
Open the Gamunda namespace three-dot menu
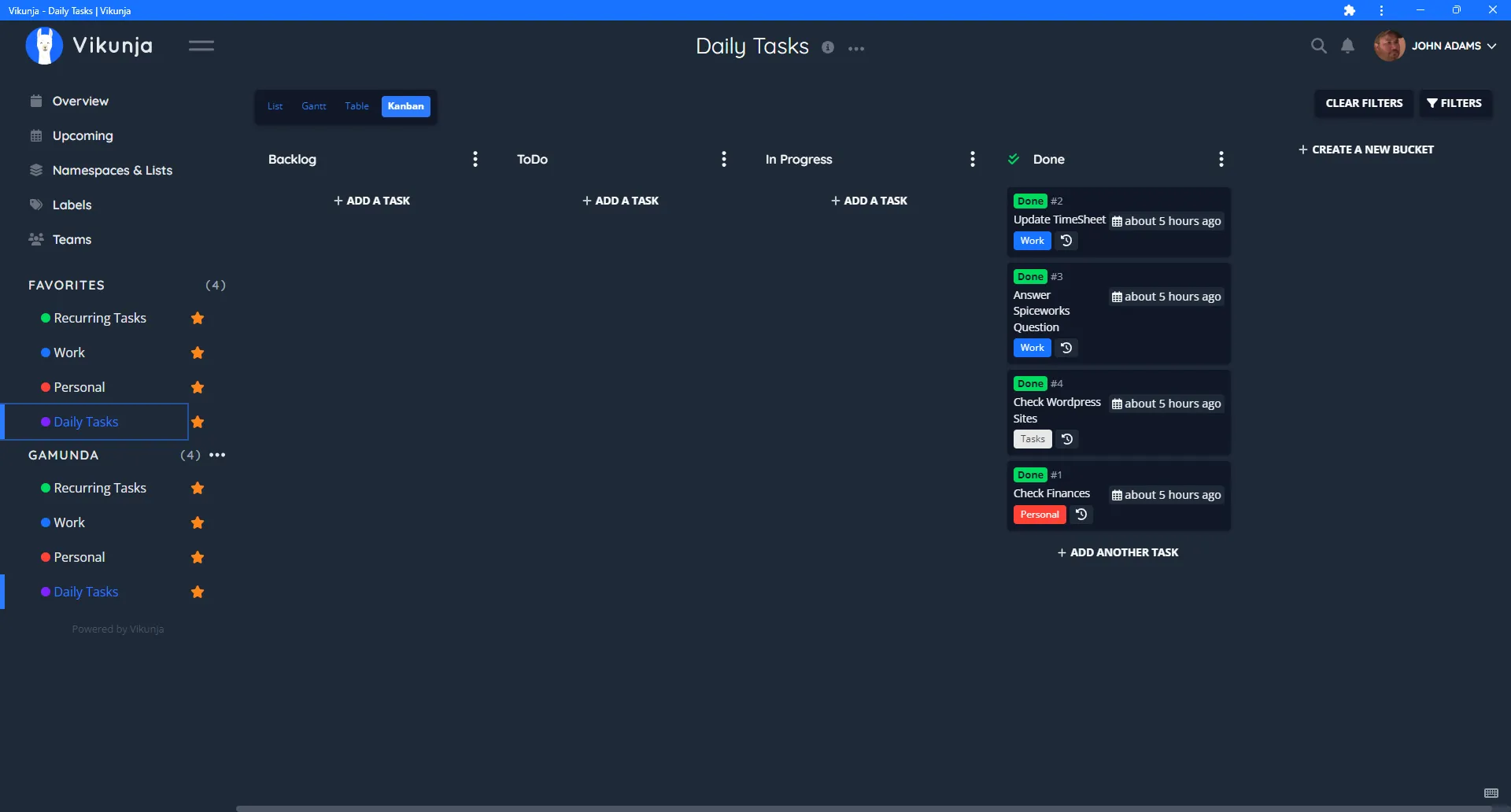(x=217, y=455)
